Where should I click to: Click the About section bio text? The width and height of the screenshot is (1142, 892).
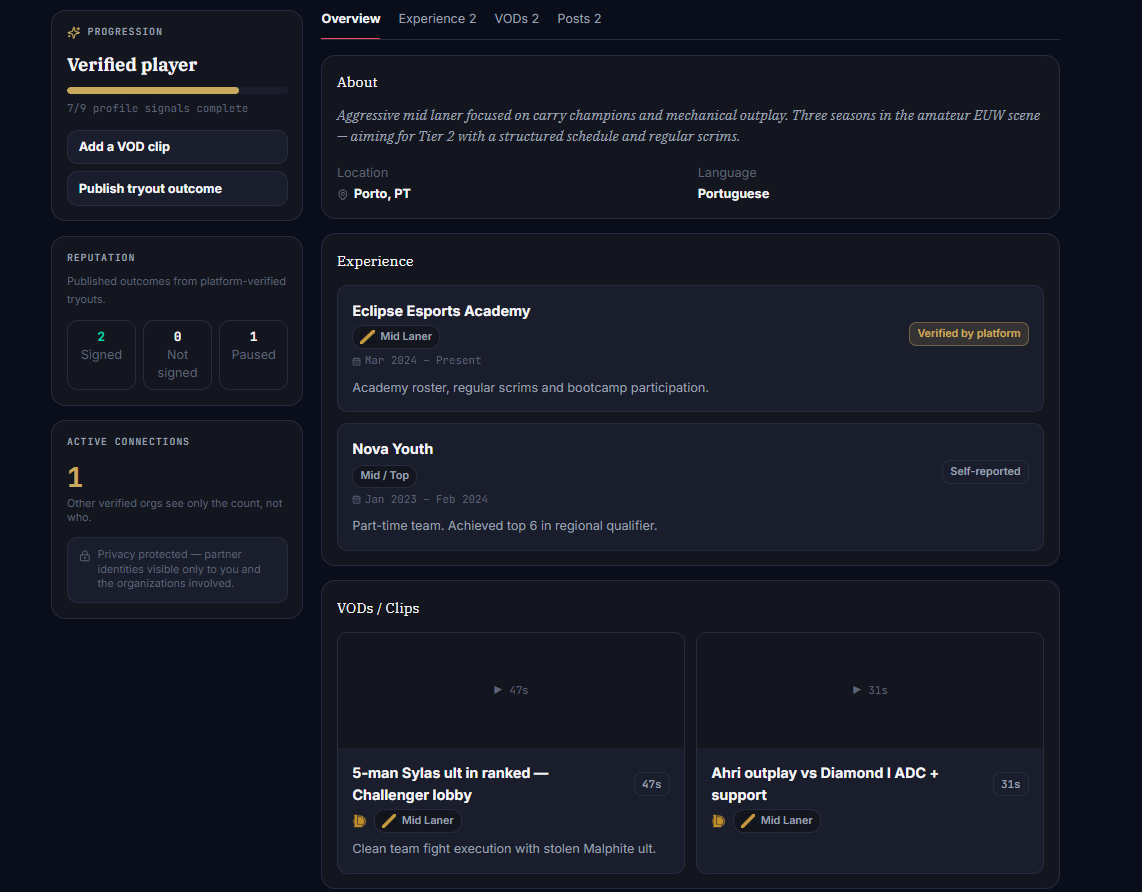(688, 126)
